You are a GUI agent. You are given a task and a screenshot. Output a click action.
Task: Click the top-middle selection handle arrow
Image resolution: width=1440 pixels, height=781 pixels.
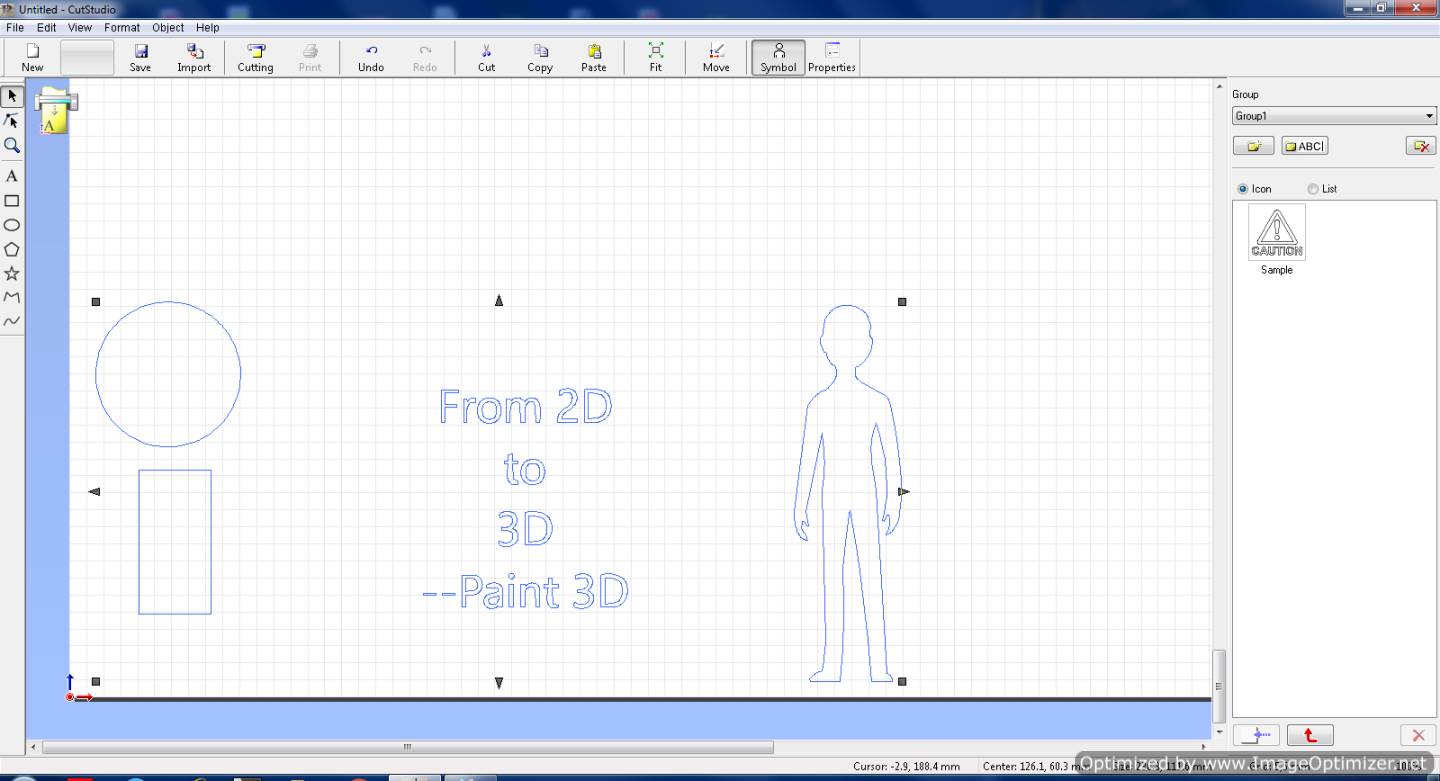[x=499, y=300]
